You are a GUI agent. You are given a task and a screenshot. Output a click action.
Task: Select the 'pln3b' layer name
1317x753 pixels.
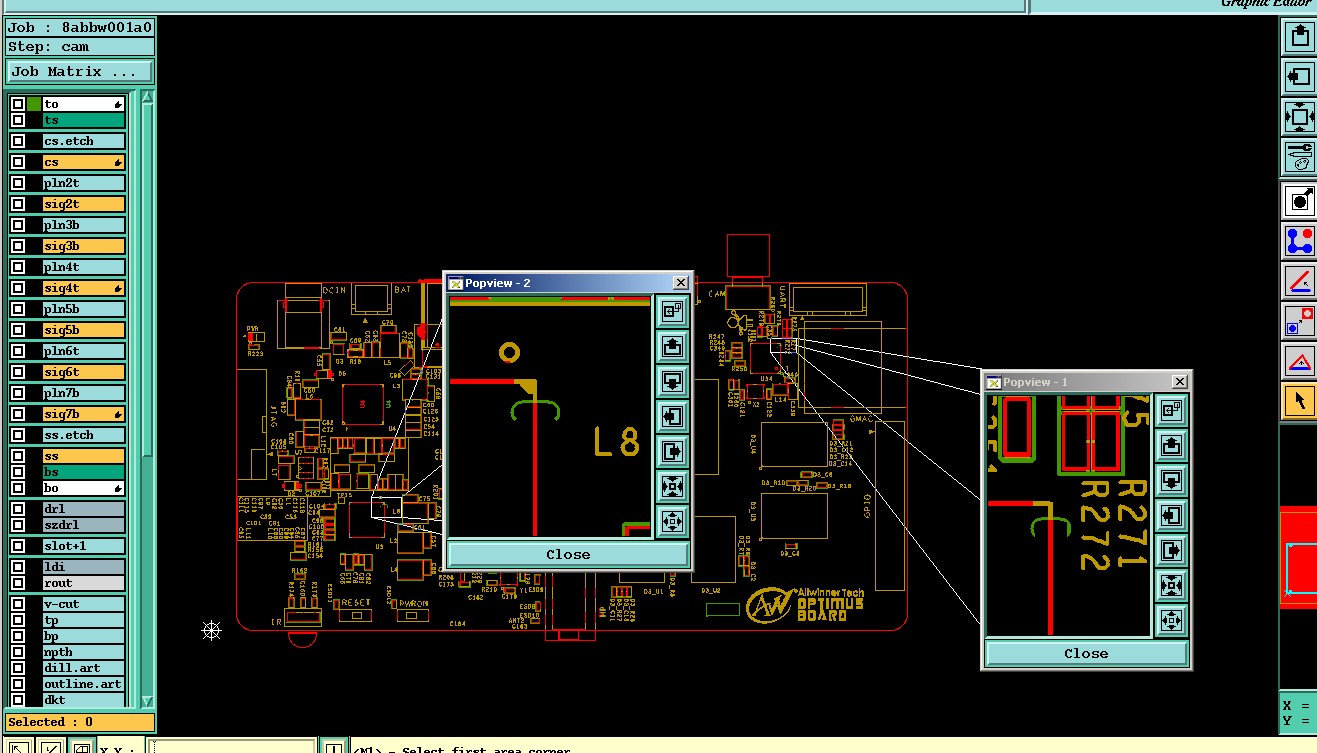(84, 225)
